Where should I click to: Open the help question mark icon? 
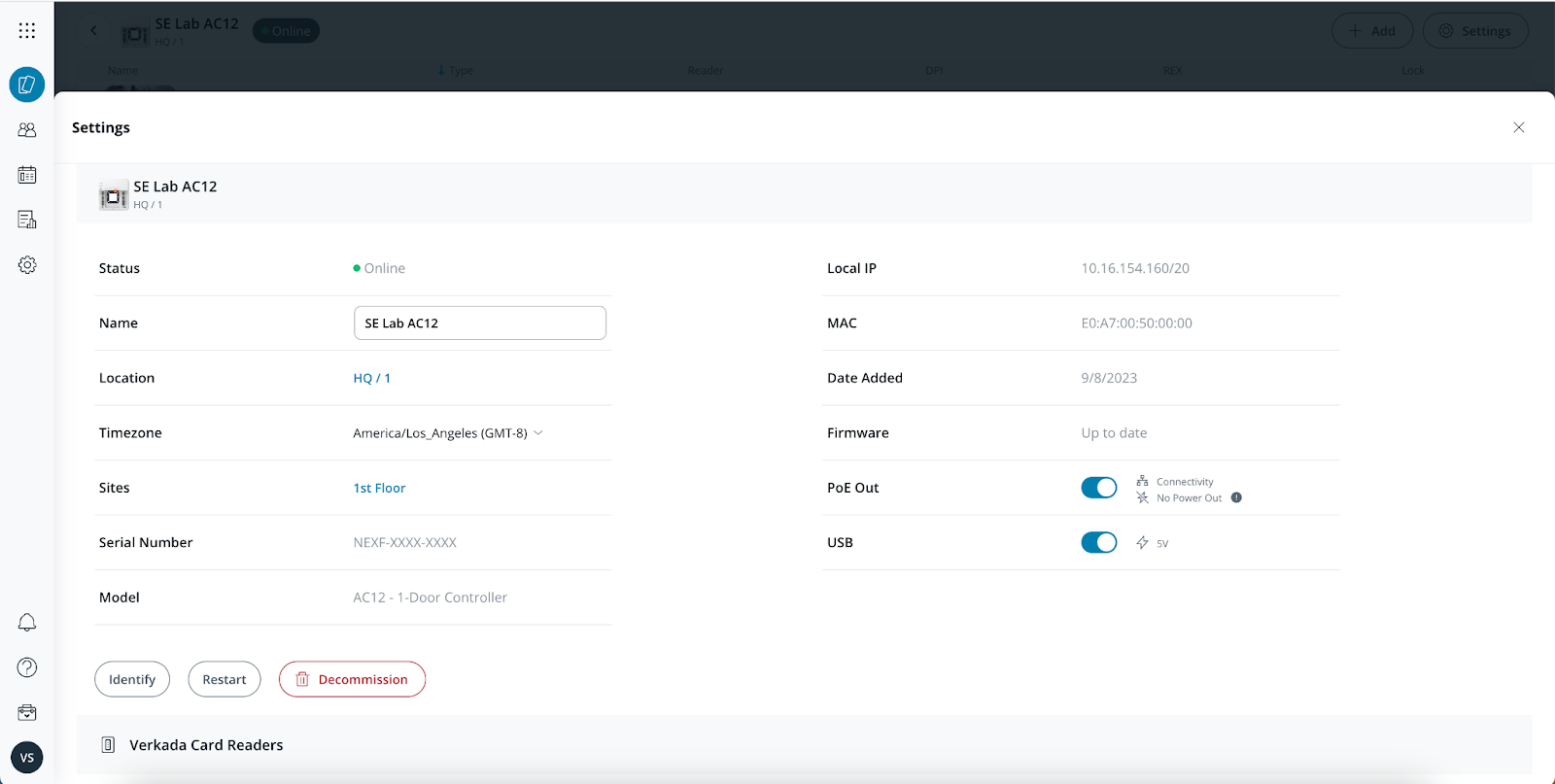coord(27,667)
